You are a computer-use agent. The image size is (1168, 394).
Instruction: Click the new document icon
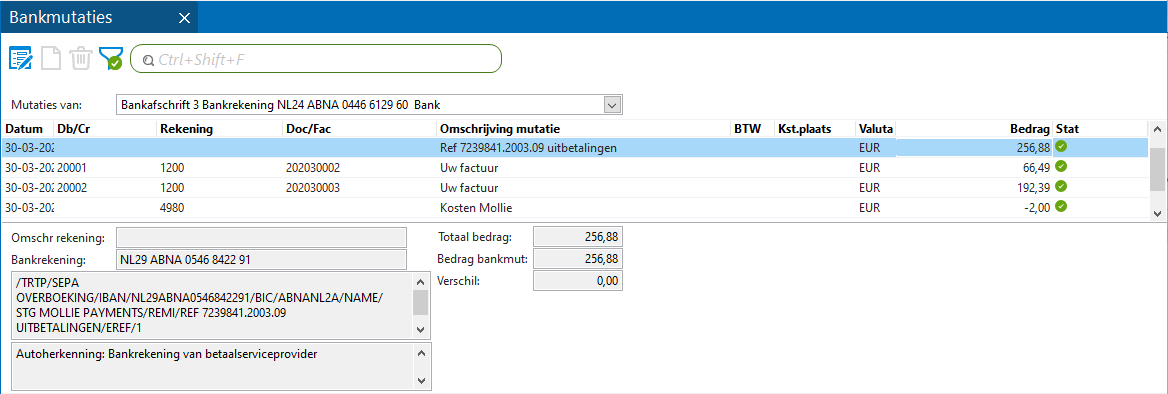[x=51, y=58]
